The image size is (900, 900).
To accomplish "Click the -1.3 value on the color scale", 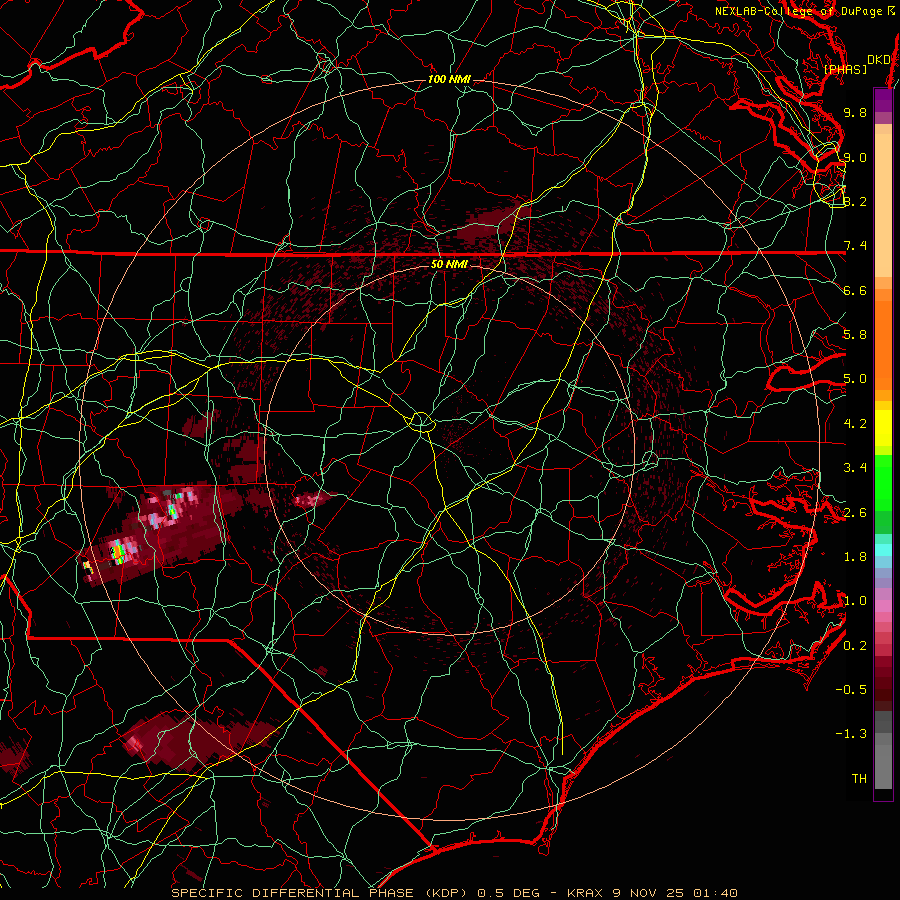I will (x=851, y=734).
